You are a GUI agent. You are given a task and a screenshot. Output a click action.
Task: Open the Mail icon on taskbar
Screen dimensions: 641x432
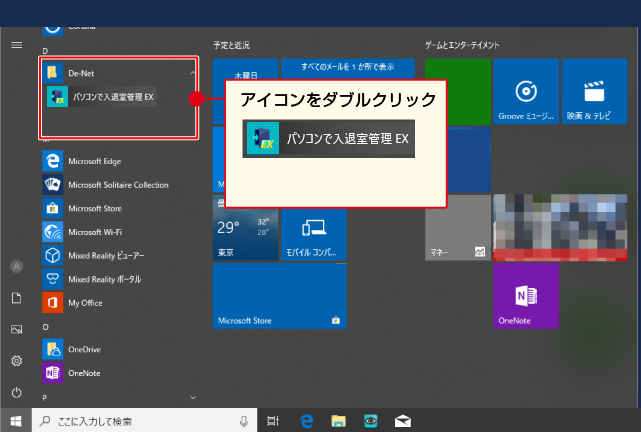point(403,421)
